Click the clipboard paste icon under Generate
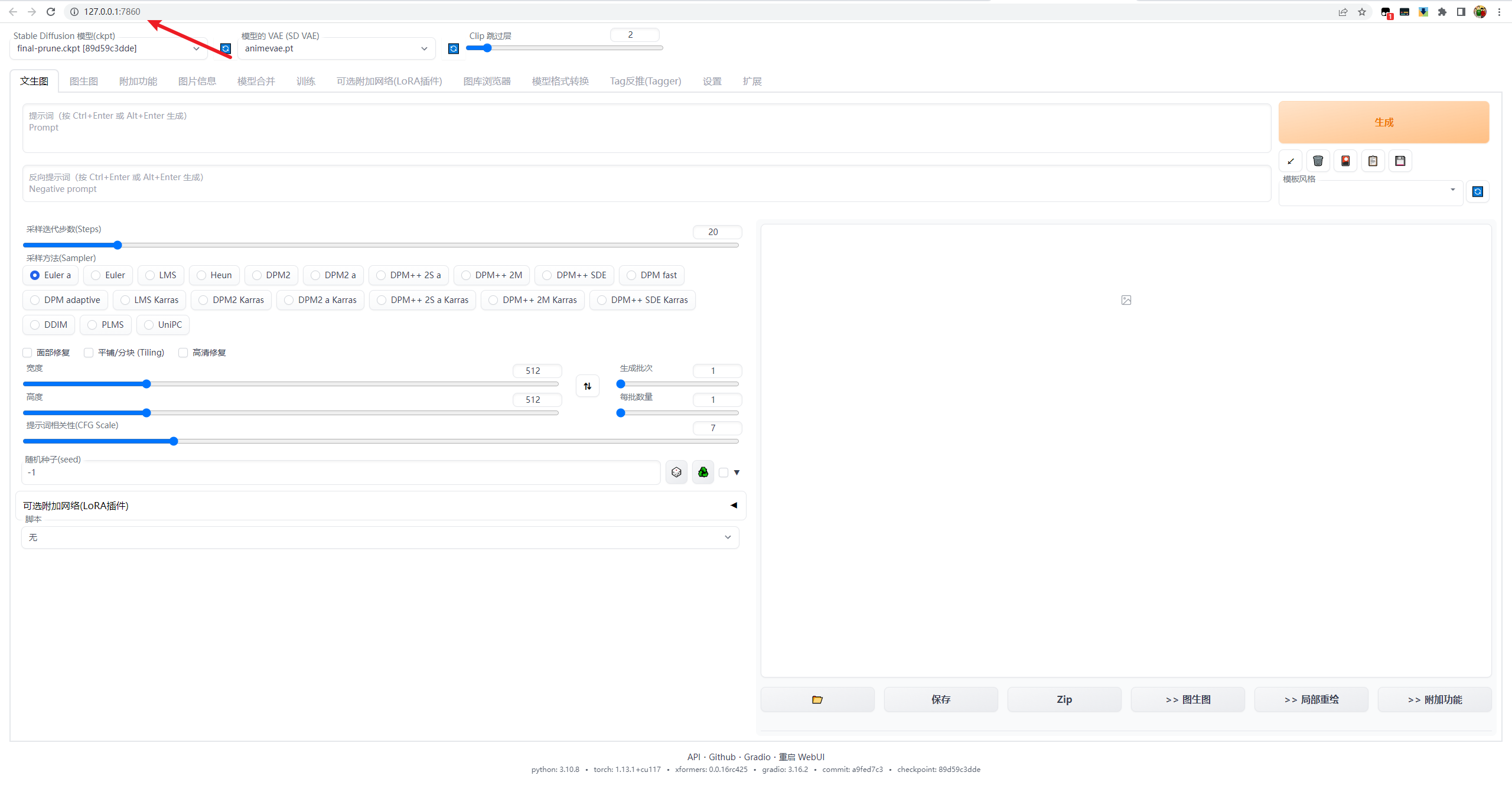1512x808 pixels. pos(1373,161)
